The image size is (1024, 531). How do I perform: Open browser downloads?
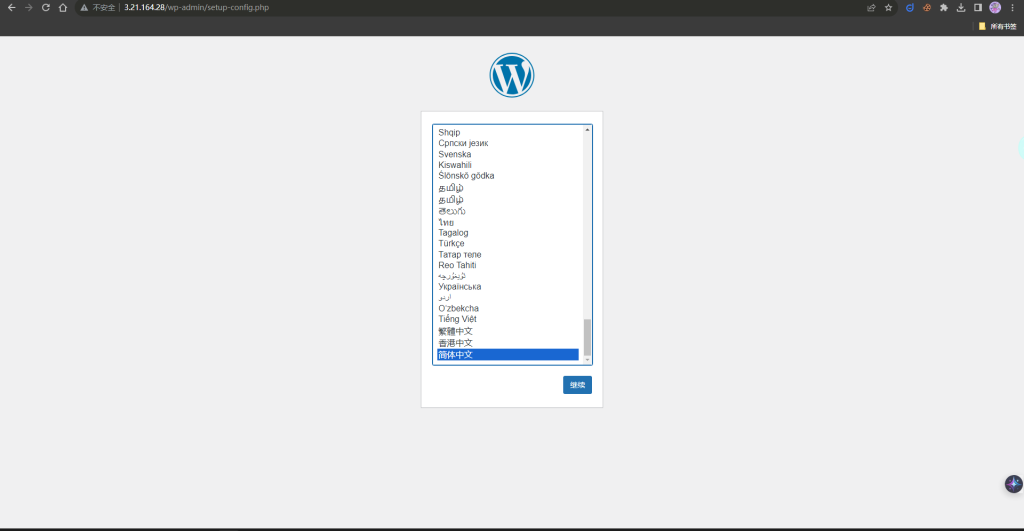click(x=961, y=8)
